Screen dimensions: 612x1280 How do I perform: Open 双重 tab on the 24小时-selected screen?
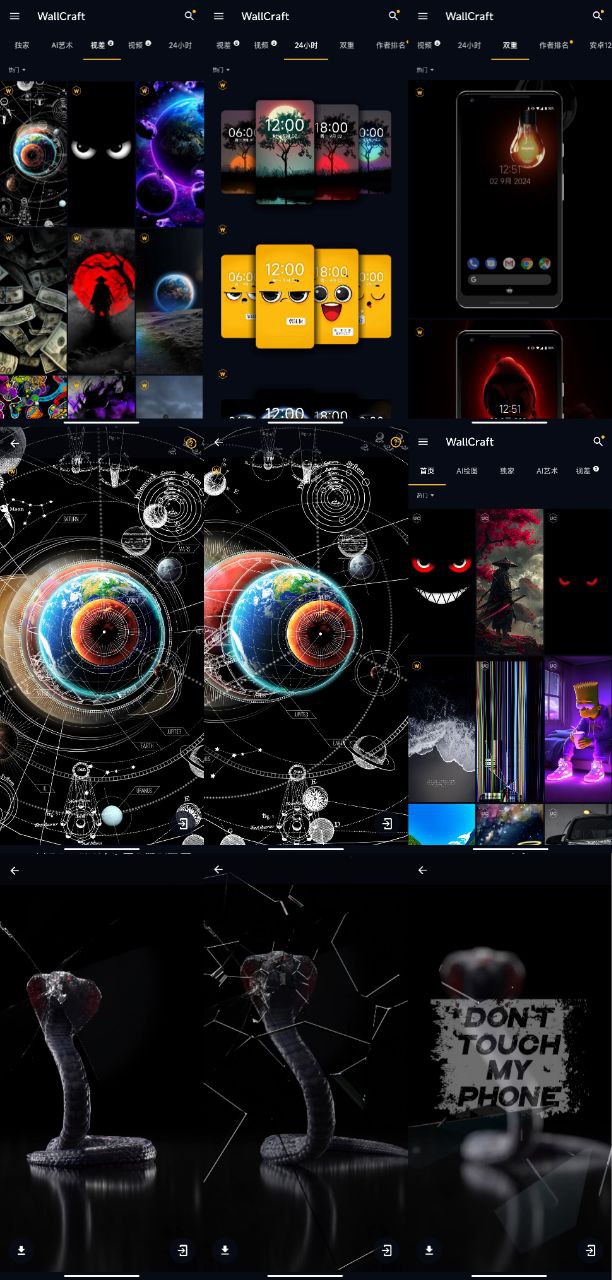(346, 45)
